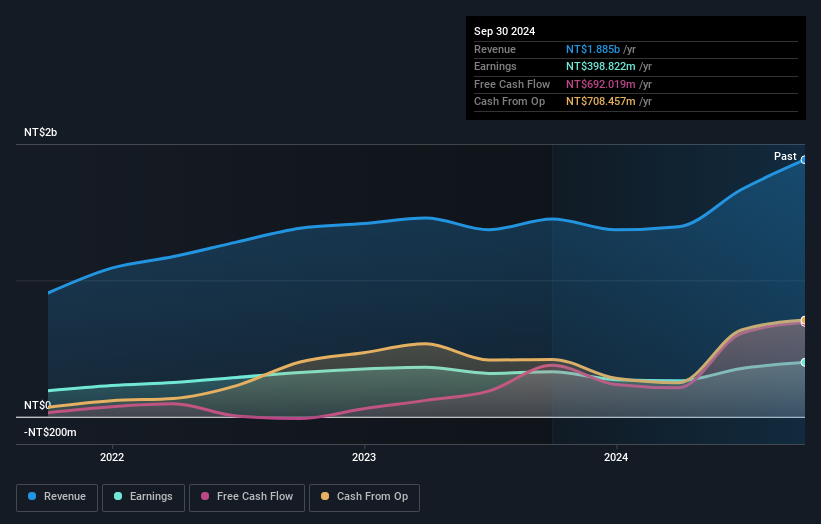Click the blue Revenue endpoint marker
The width and height of the screenshot is (821, 524).
804,160
